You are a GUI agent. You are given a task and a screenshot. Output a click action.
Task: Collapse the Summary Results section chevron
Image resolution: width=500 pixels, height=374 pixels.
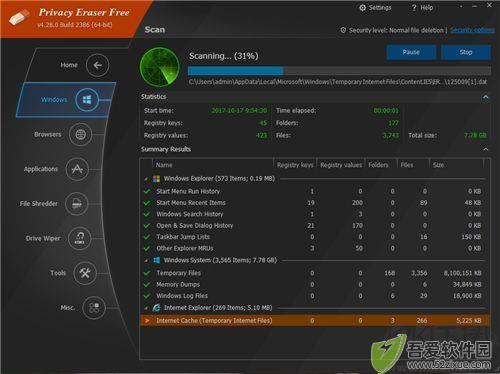pyautogui.click(x=486, y=149)
